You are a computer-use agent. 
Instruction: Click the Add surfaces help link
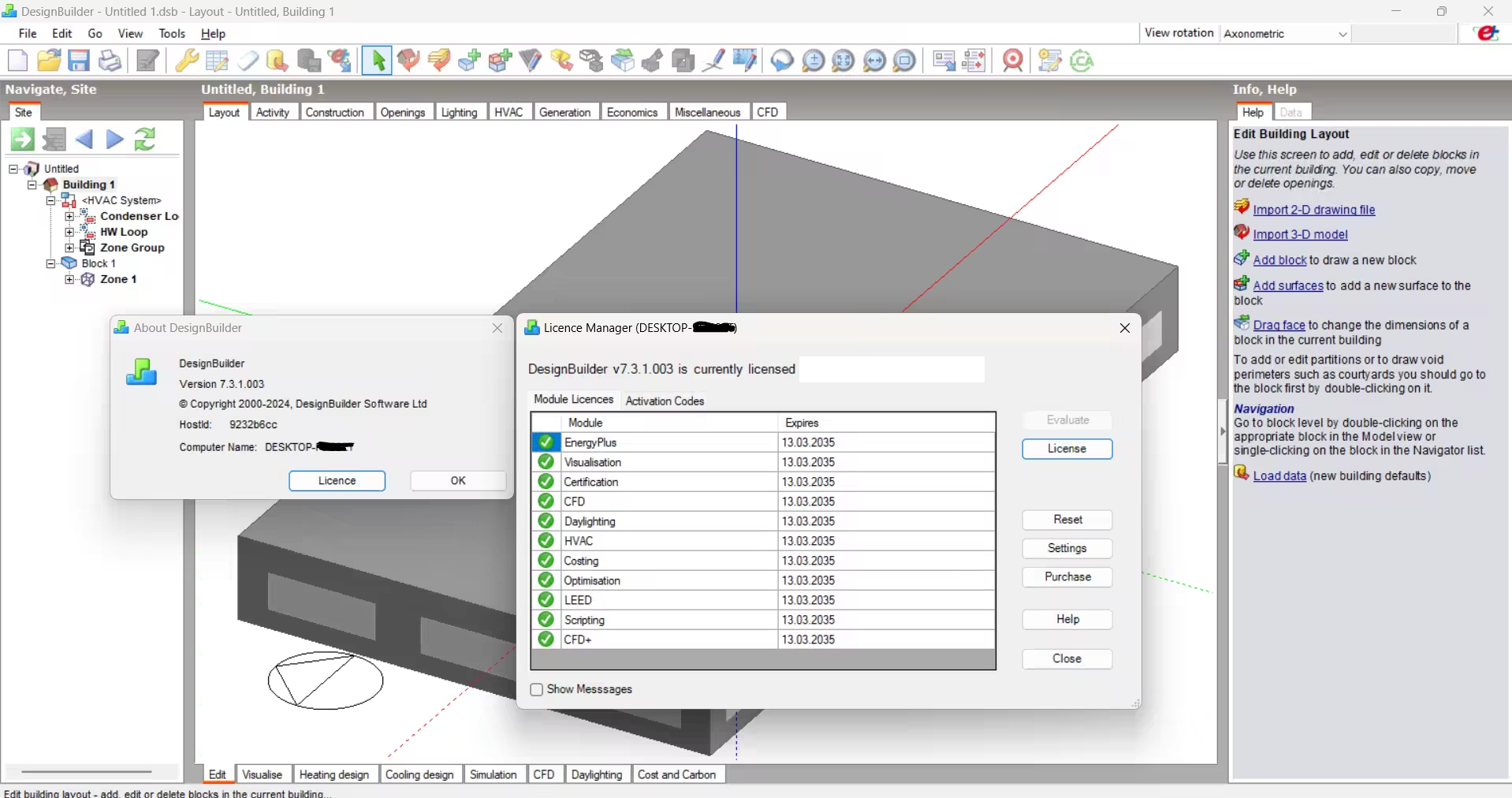tap(1288, 285)
